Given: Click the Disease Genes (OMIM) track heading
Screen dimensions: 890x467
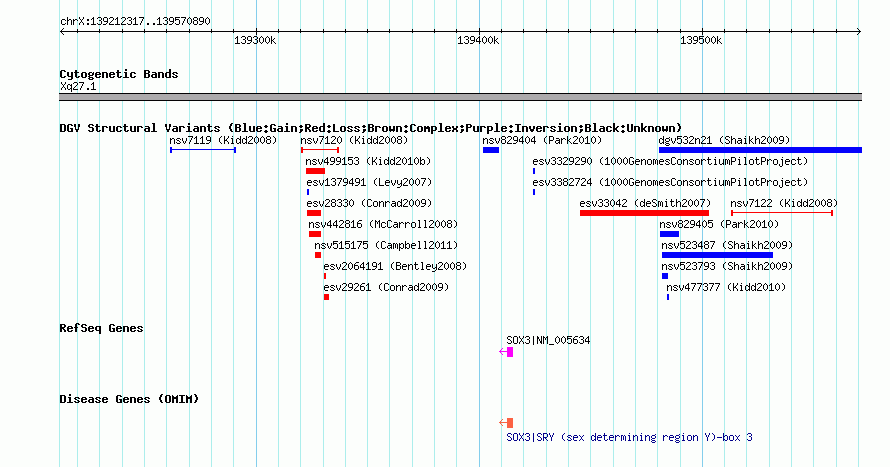Looking at the screenshot, I should (x=129, y=399).
